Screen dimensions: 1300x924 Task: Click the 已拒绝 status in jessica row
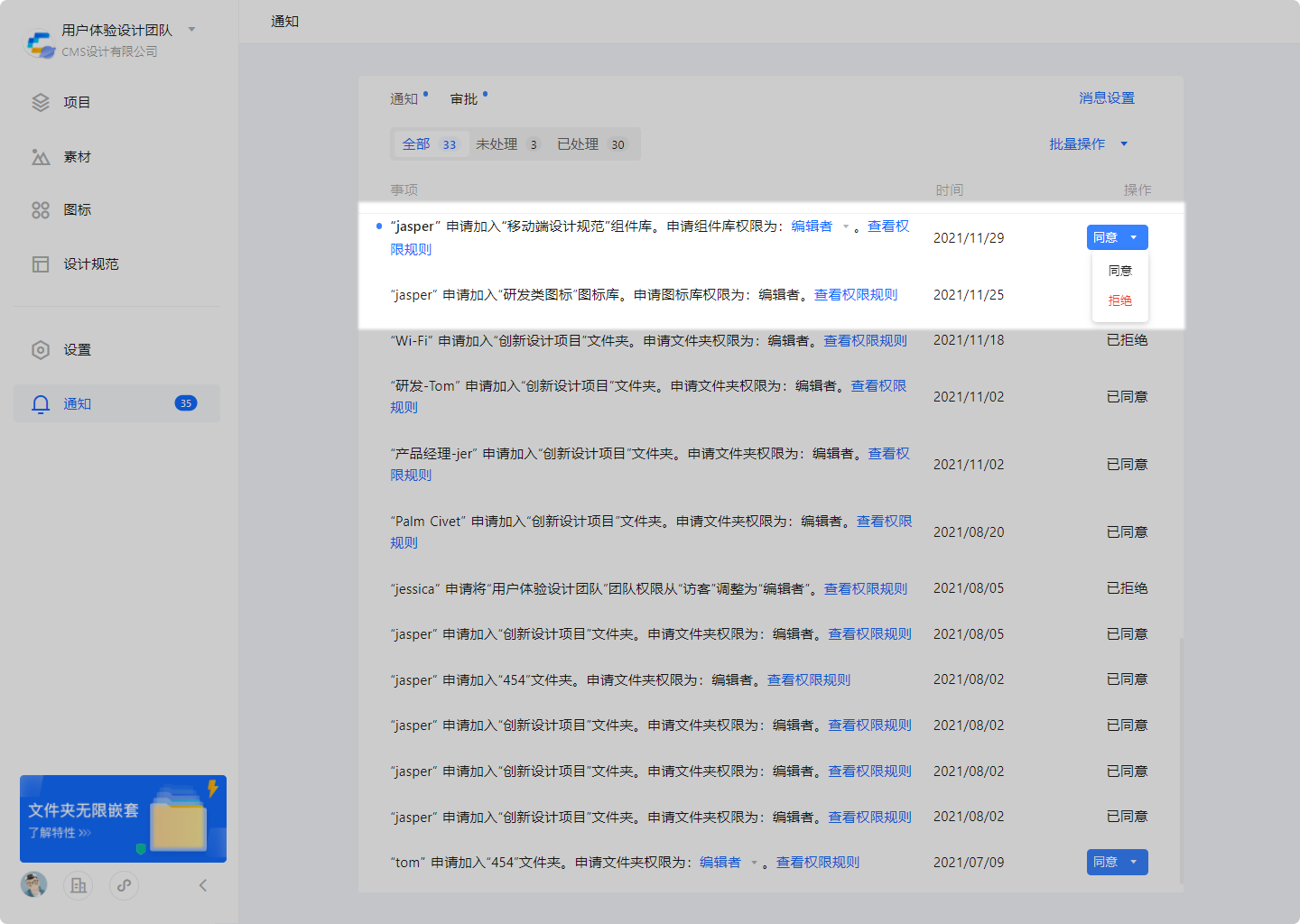click(x=1128, y=588)
